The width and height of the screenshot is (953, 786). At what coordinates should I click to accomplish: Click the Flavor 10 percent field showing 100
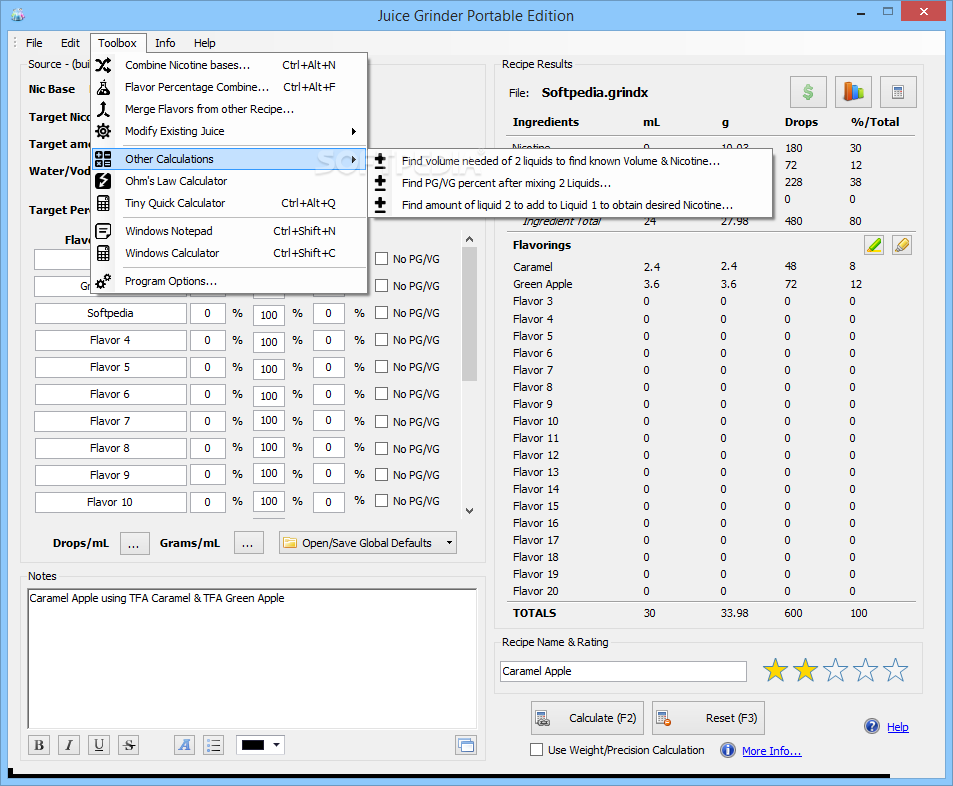pyautogui.click(x=269, y=502)
